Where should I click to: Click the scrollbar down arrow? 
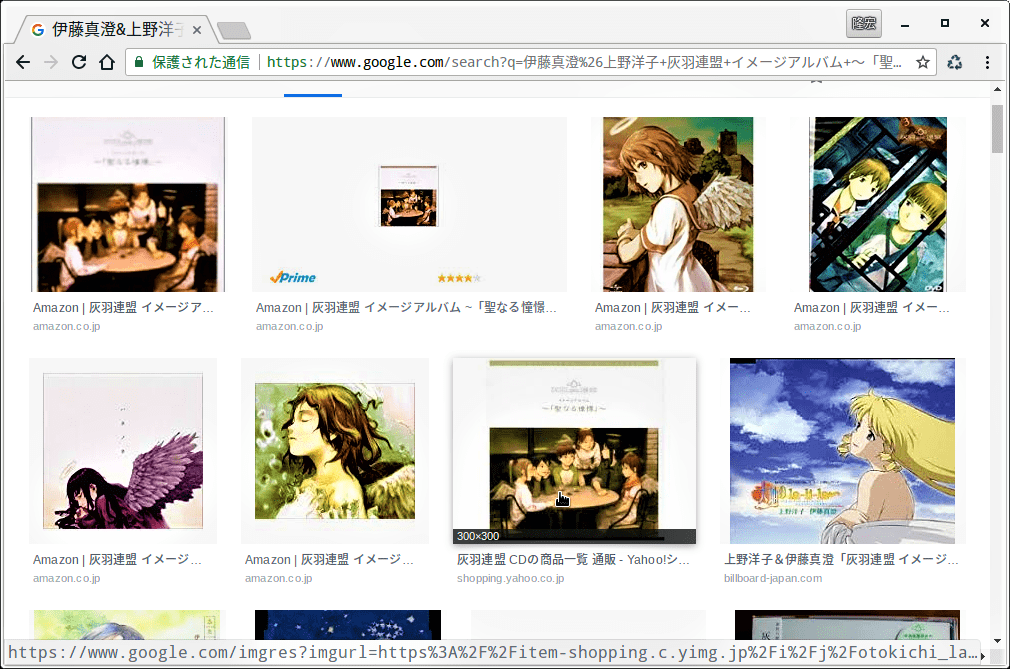pos(998,640)
